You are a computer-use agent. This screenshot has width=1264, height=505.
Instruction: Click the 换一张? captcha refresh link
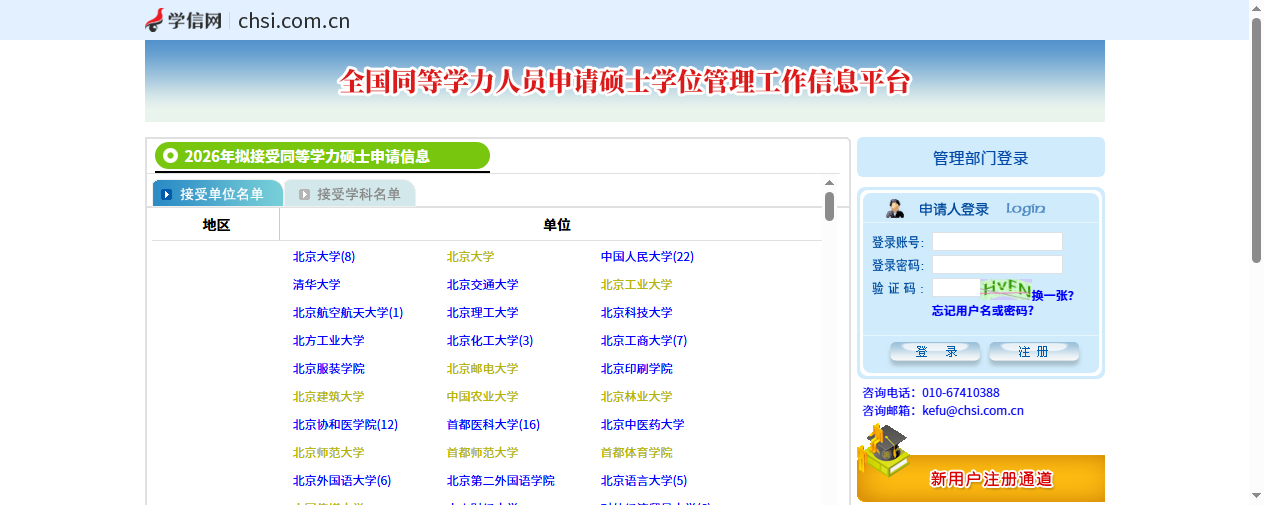pyautogui.click(x=1053, y=295)
